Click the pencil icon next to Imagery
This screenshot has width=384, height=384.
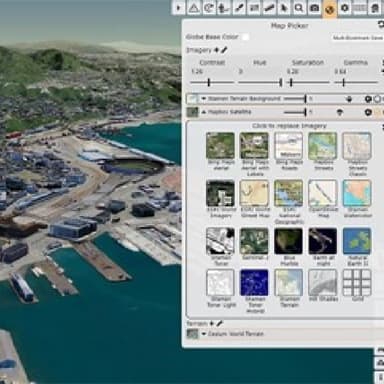pos(224,50)
